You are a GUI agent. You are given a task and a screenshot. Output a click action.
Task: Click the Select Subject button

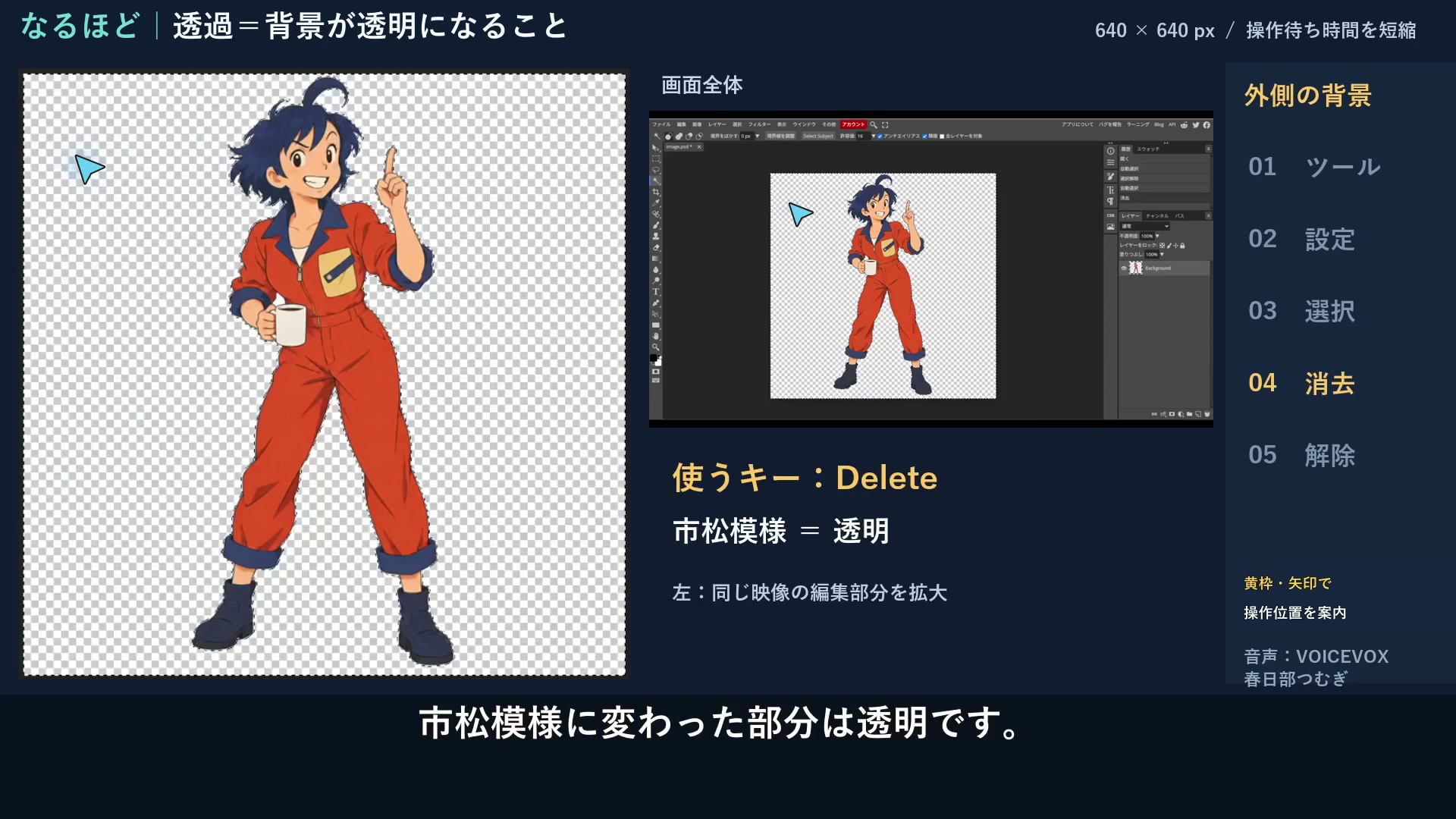(x=818, y=136)
